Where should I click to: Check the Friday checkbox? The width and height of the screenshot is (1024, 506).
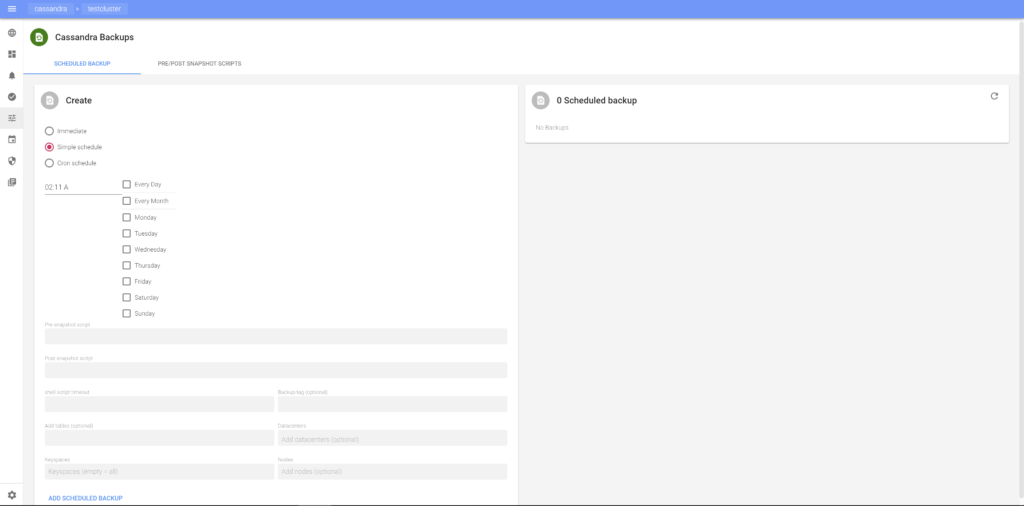tap(127, 281)
